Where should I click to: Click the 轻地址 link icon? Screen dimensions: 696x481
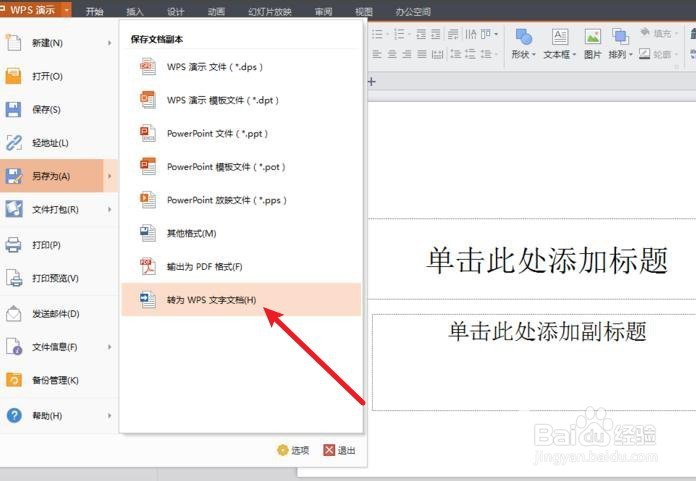(13, 142)
